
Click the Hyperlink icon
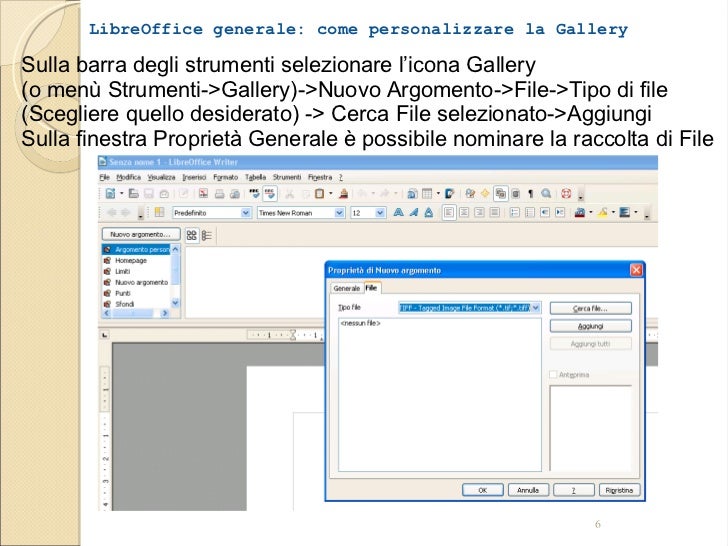412,194
